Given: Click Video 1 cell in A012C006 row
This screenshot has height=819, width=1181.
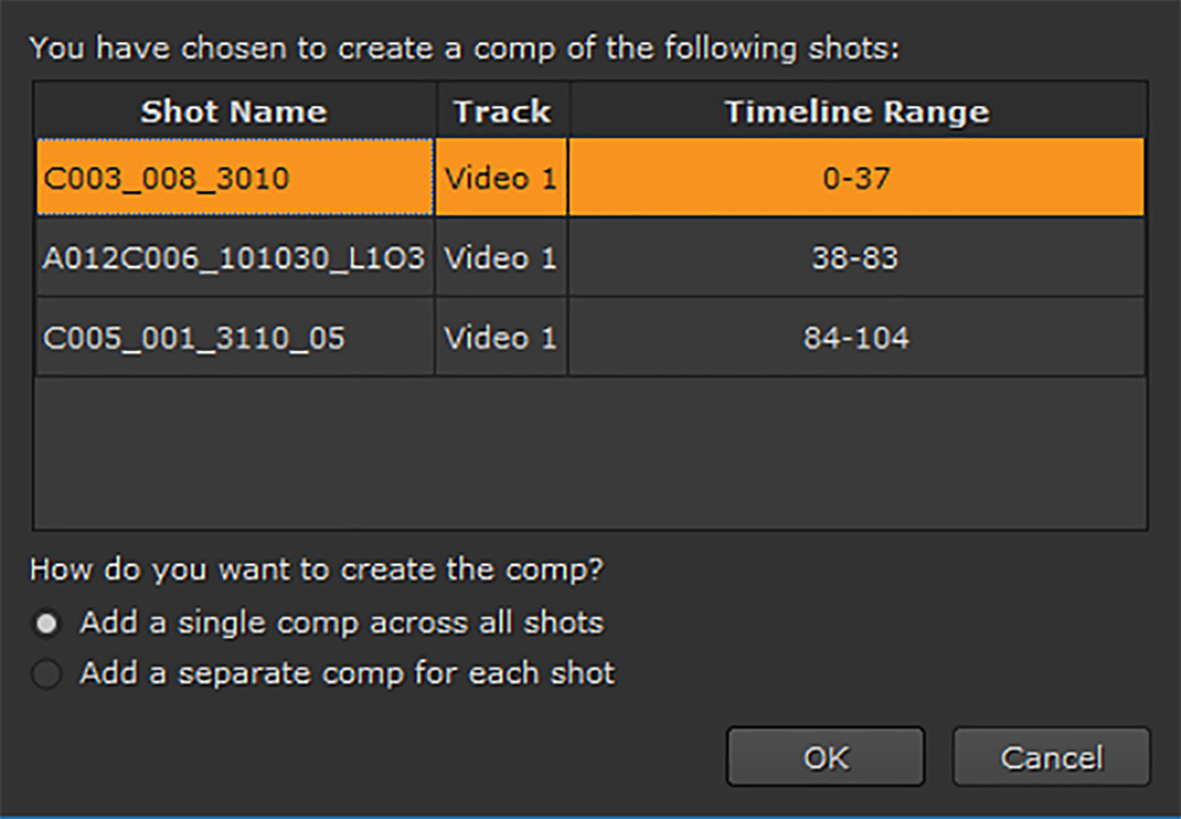Looking at the screenshot, I should (501, 258).
